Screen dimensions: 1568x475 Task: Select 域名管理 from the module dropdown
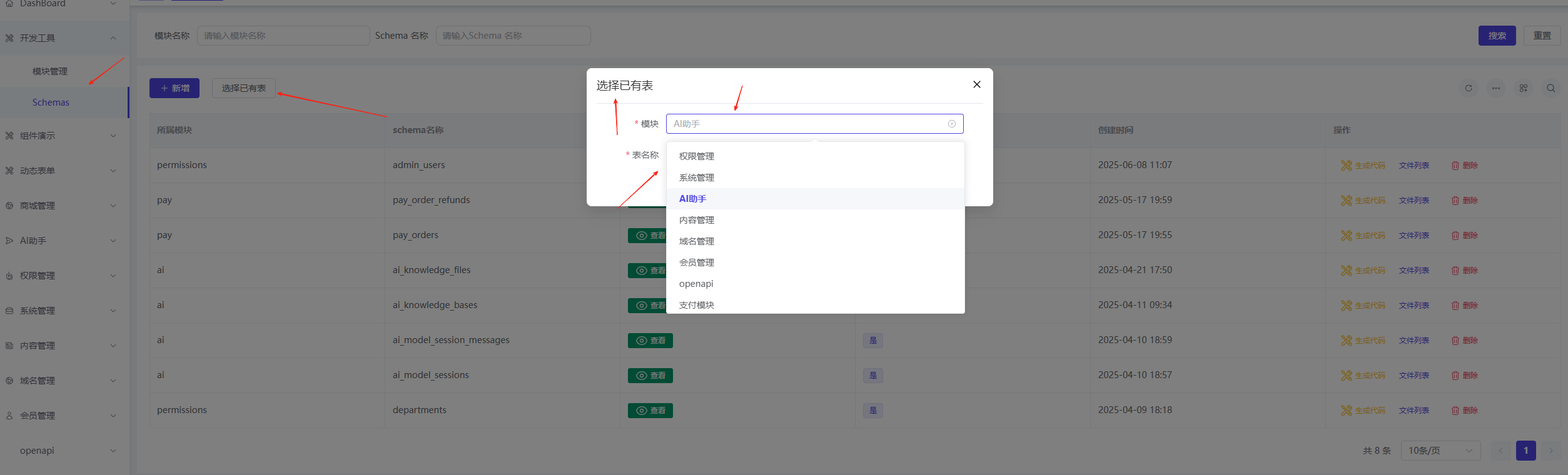pyautogui.click(x=816, y=241)
